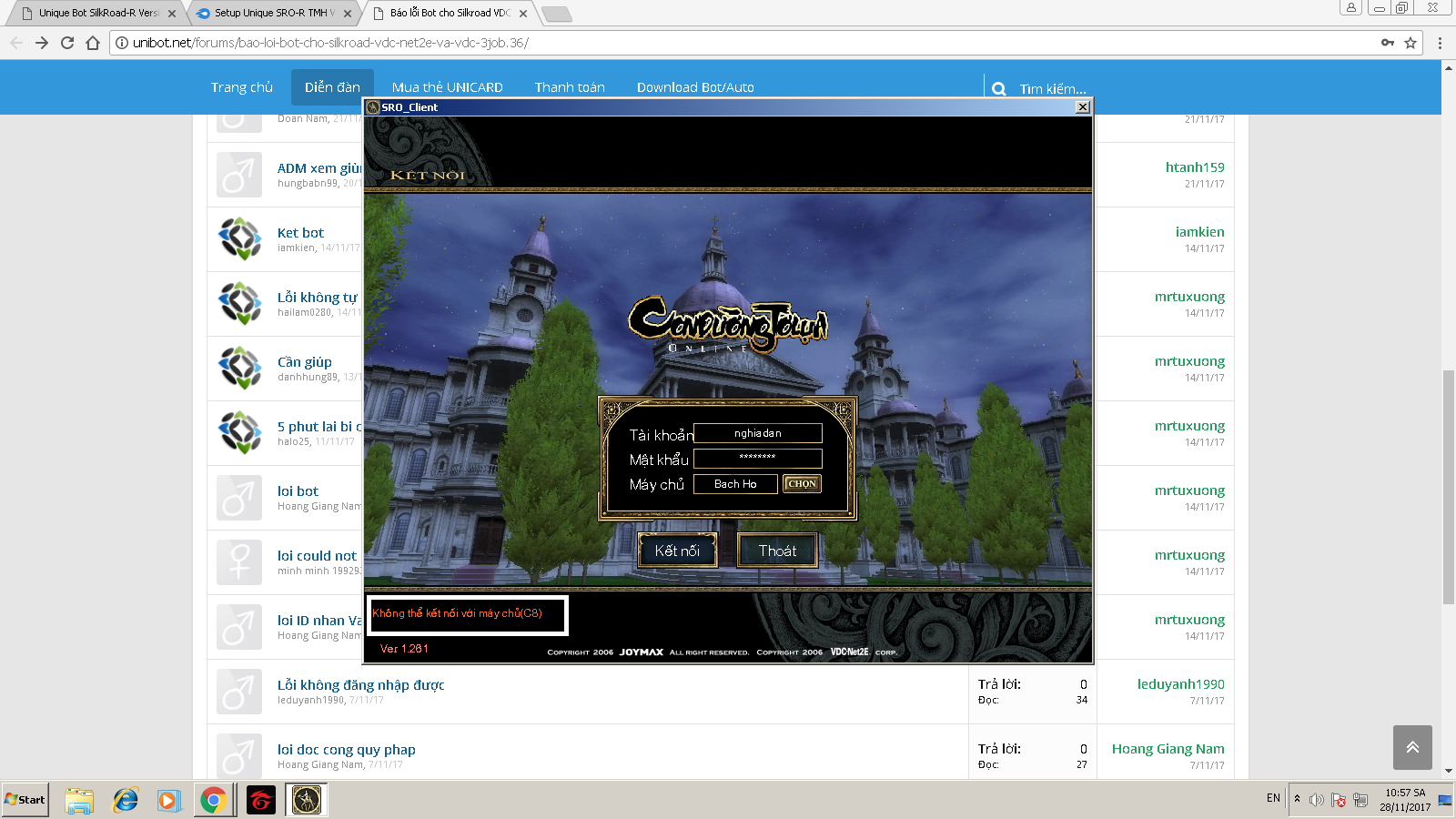The height and width of the screenshot is (819, 1456).
Task: Click the CHỌN server button
Action: tap(802, 484)
